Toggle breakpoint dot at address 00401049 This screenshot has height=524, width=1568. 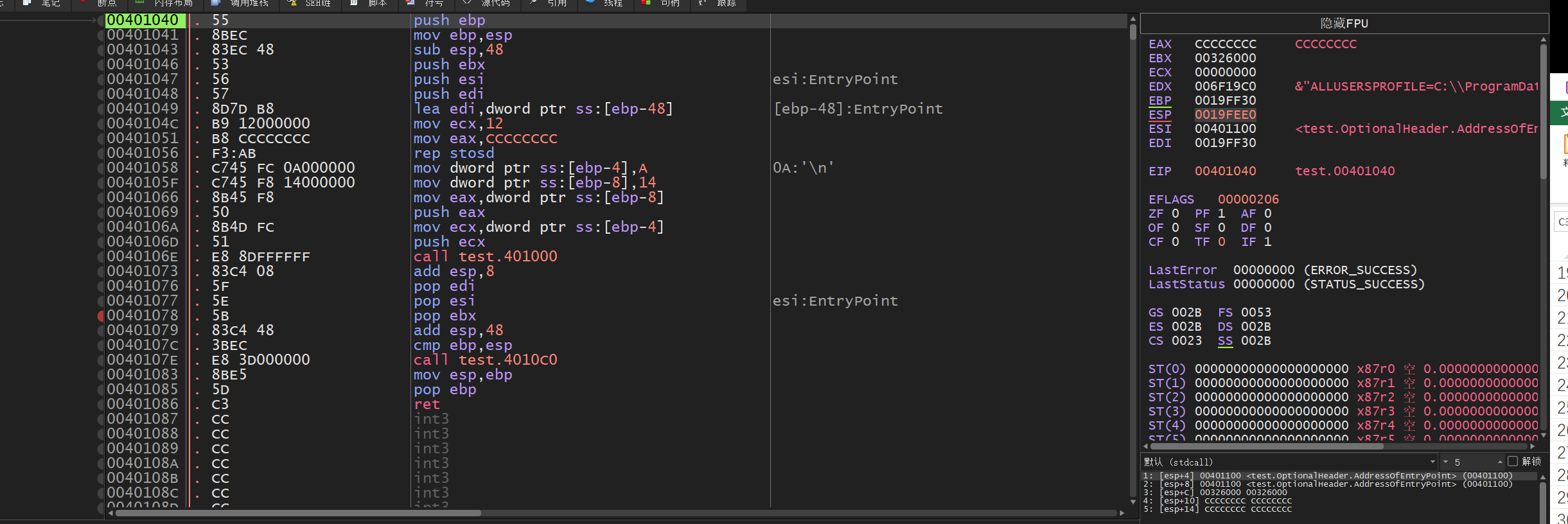pyautogui.click(x=101, y=109)
